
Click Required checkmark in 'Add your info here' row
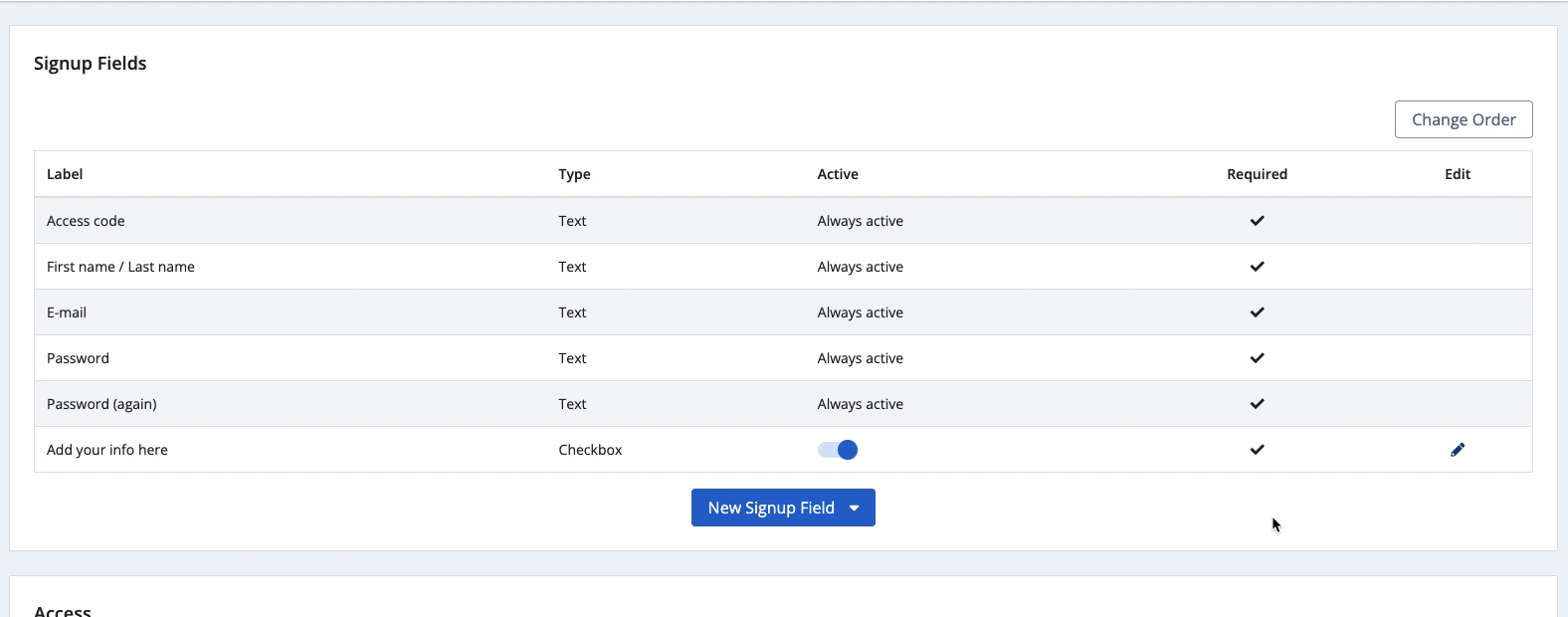pyautogui.click(x=1257, y=450)
